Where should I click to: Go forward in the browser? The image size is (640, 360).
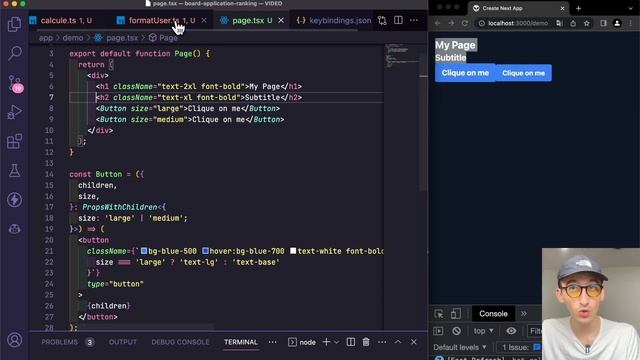(451, 23)
